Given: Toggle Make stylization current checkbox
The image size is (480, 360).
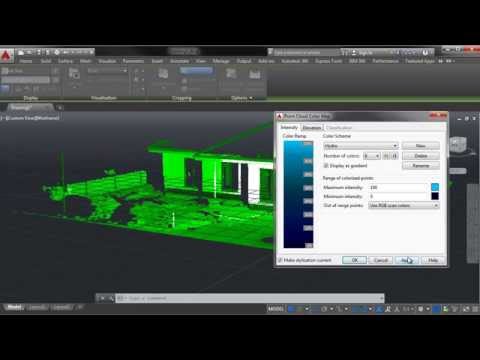Looking at the screenshot, I should click(x=280, y=260).
